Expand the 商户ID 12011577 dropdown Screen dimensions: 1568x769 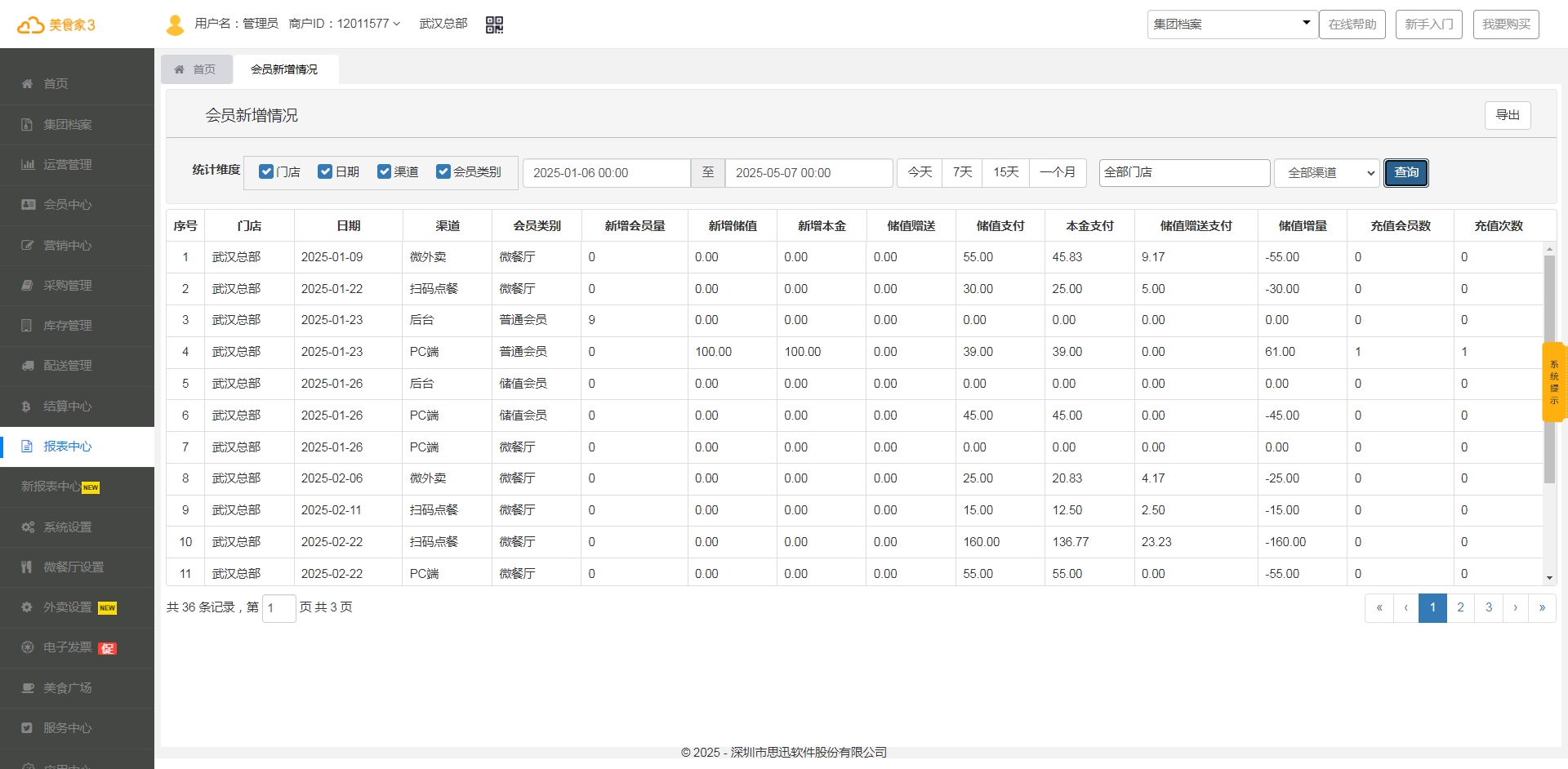tap(345, 24)
